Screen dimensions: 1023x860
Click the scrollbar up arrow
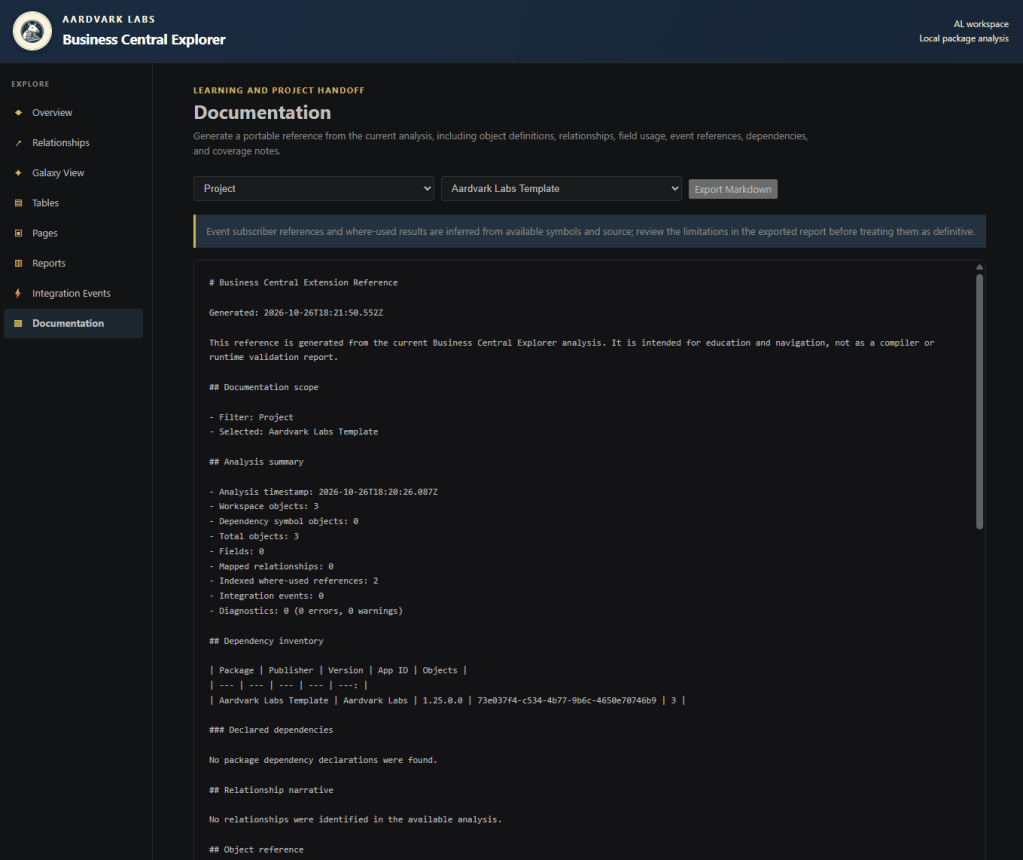[x=979, y=267]
